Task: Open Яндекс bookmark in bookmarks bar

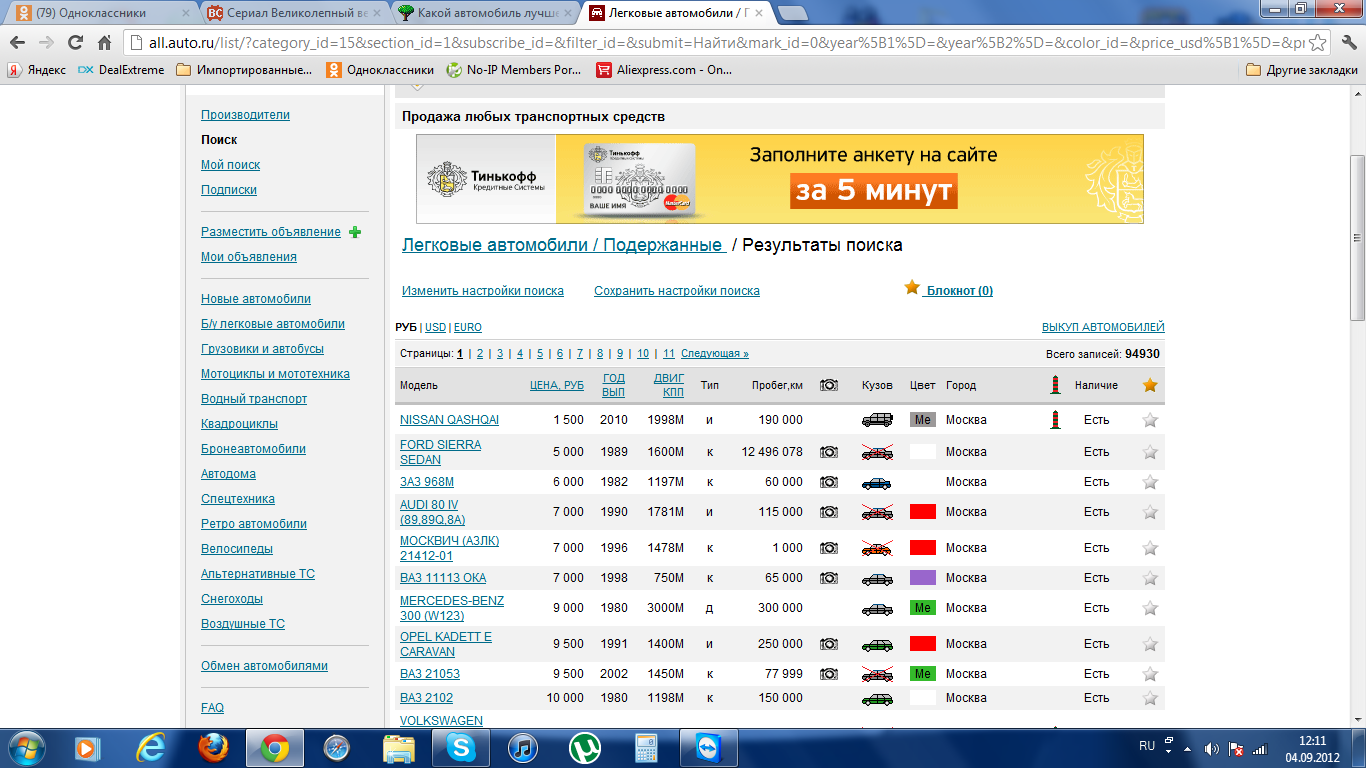Action: 37,70
